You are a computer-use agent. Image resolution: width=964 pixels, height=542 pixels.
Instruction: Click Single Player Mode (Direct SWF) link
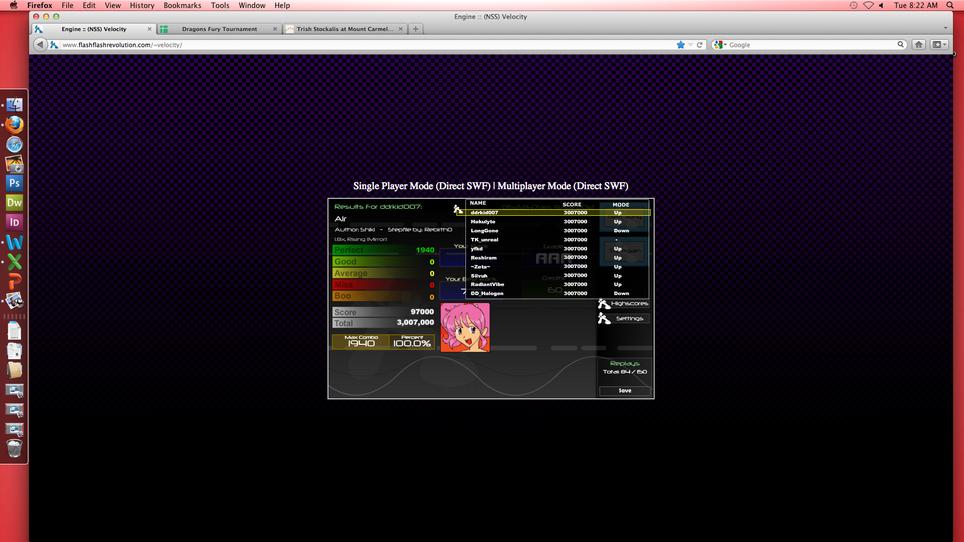click(422, 186)
